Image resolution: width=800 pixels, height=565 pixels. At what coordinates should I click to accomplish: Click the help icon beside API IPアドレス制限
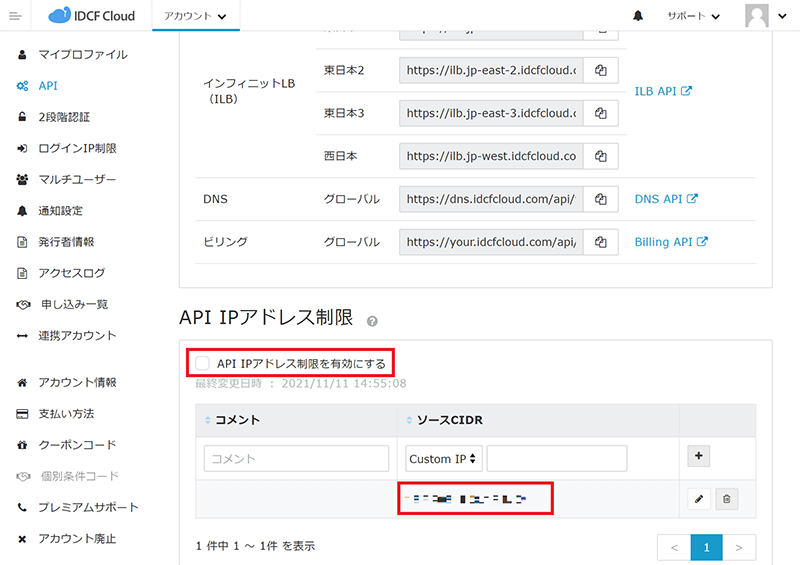pyautogui.click(x=372, y=321)
